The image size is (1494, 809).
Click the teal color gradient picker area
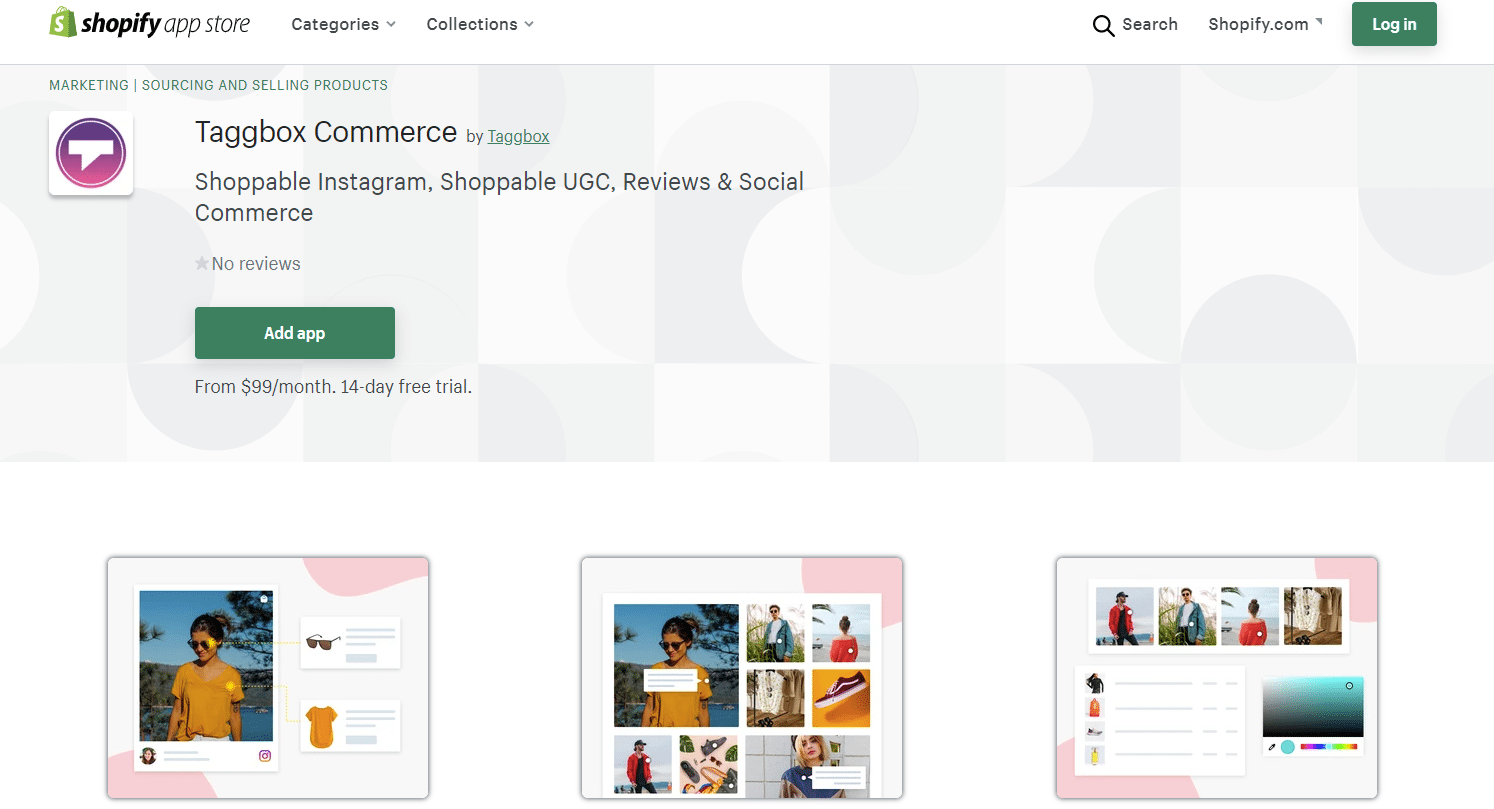pyautogui.click(x=1312, y=707)
